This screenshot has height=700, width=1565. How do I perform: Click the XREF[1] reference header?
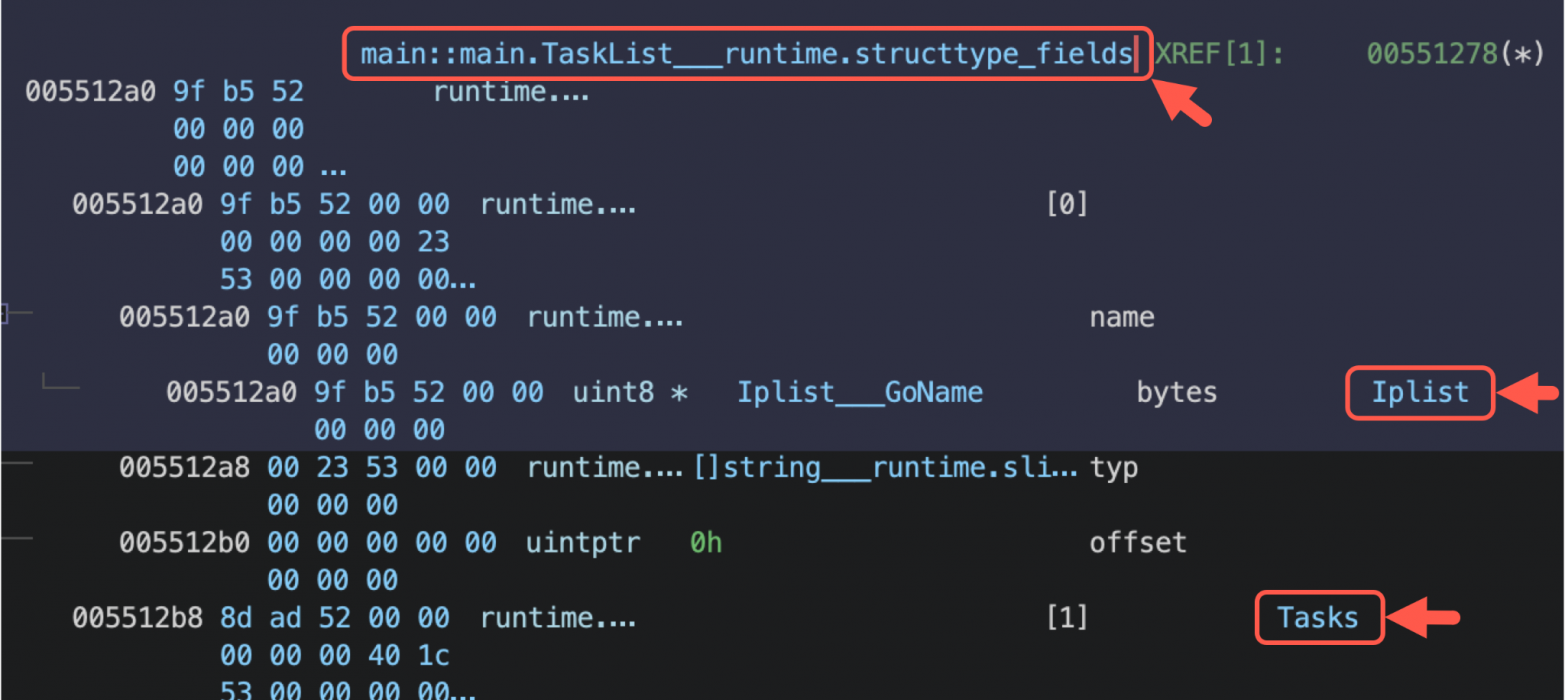click(1219, 53)
